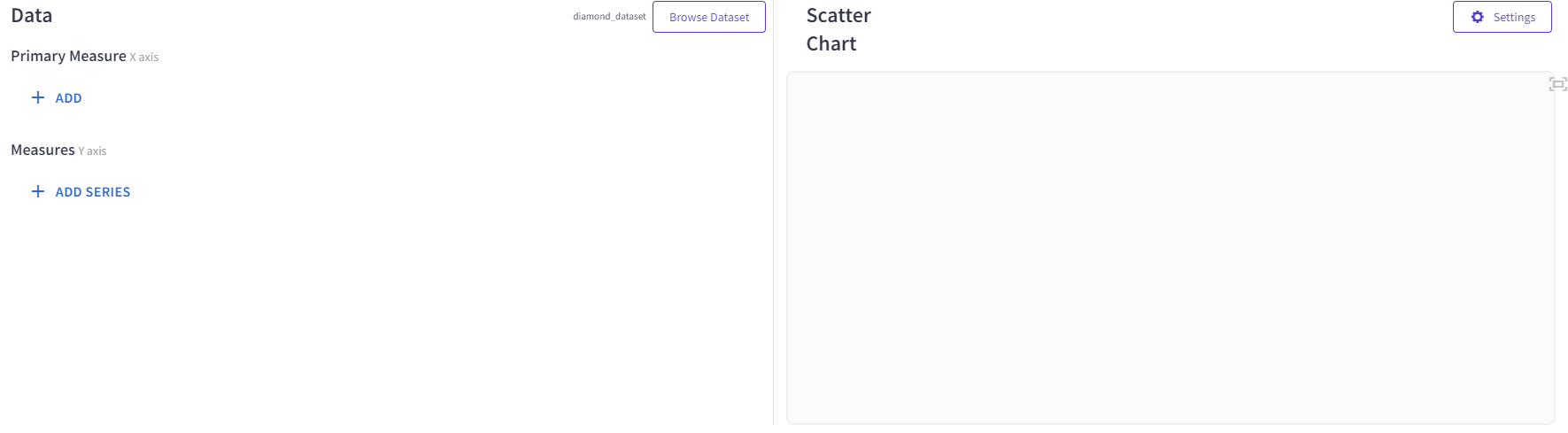Click the X axis hint text
The image size is (1568, 433).
tap(144, 58)
